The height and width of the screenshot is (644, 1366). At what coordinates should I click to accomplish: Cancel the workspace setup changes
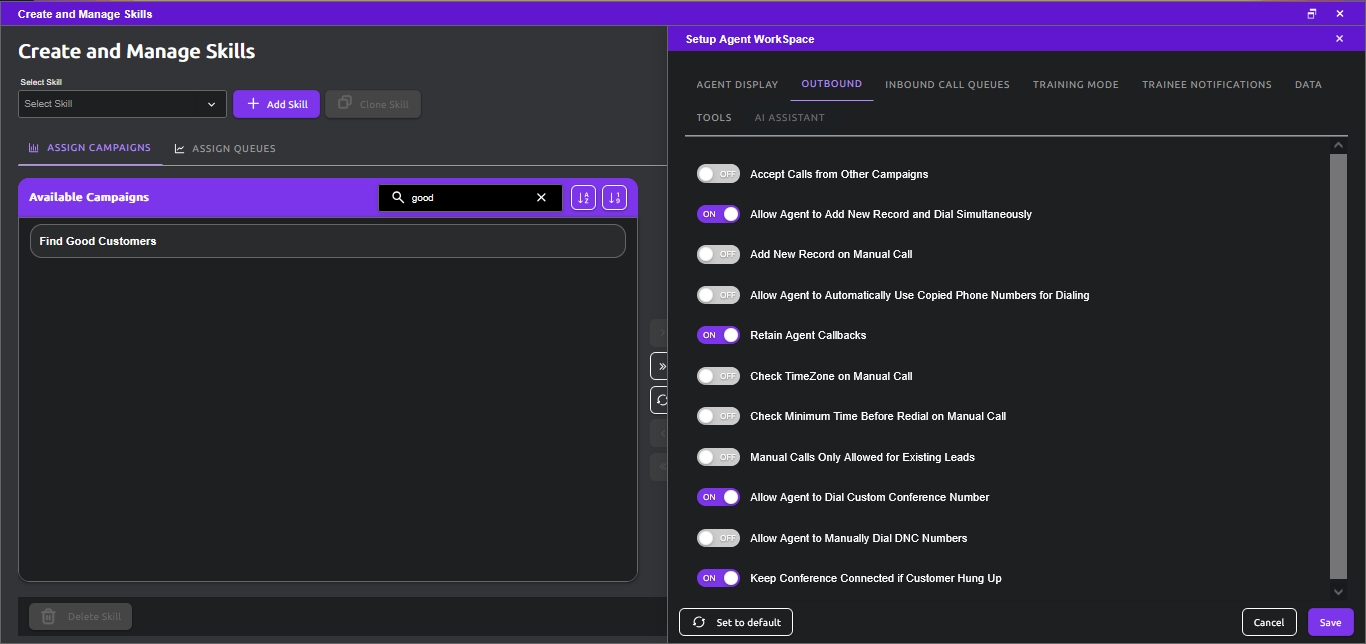1269,622
